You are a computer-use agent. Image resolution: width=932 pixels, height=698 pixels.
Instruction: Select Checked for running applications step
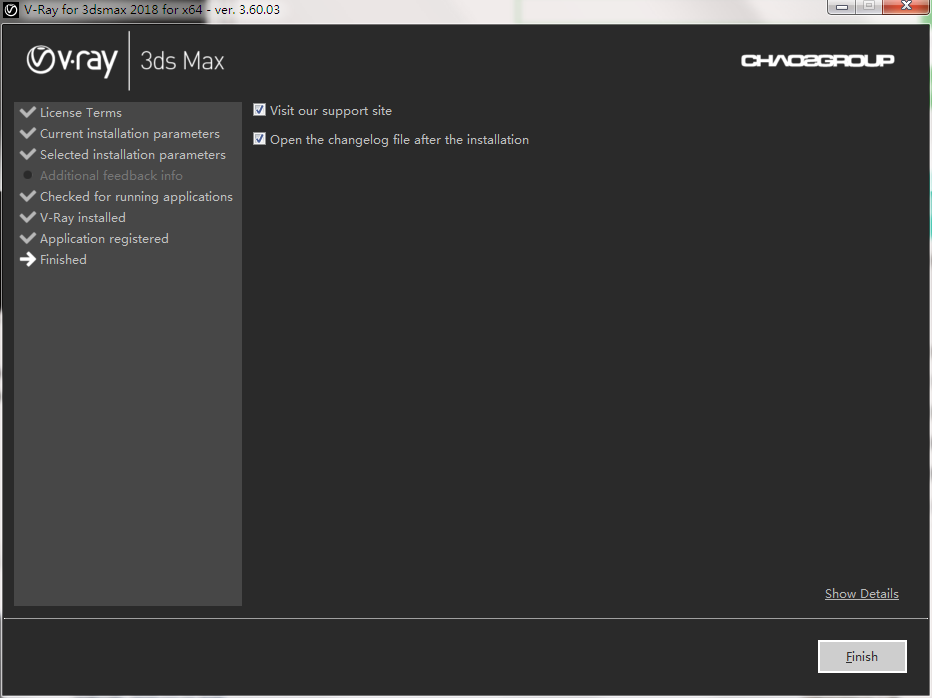pos(136,196)
